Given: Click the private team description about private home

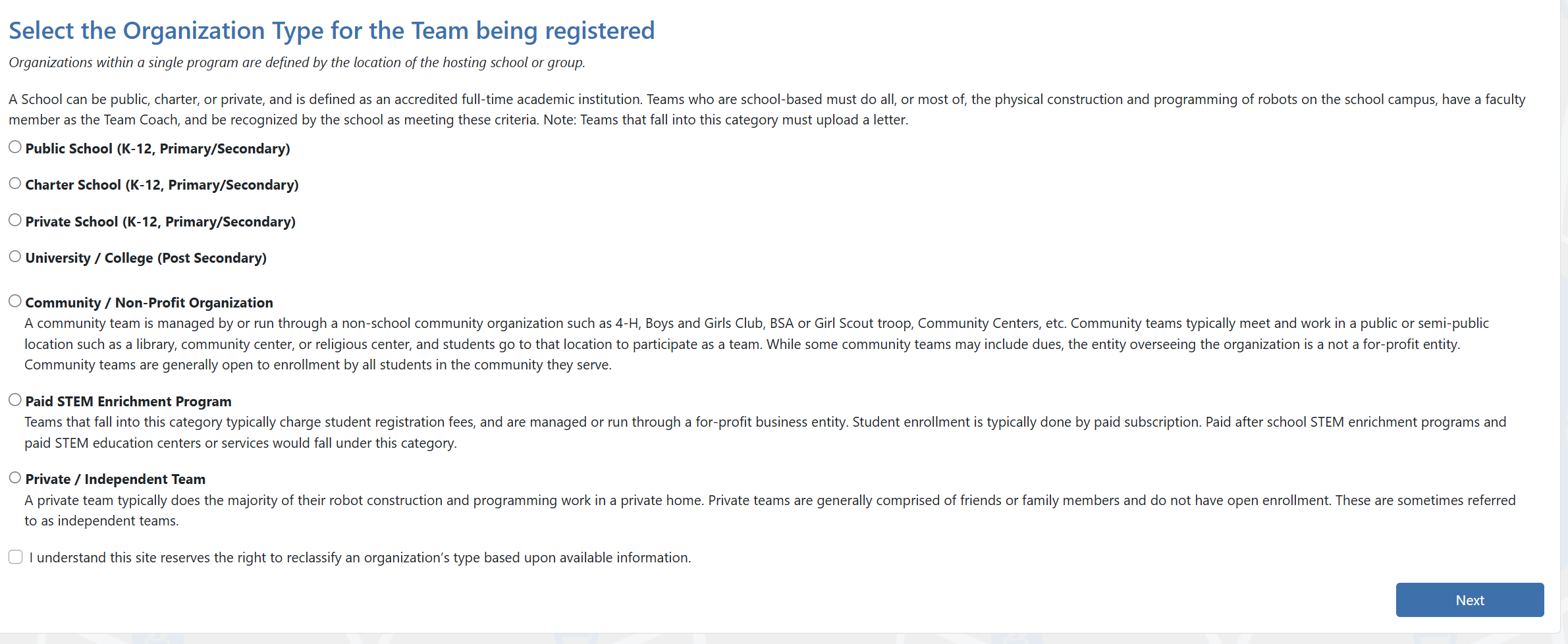Looking at the screenshot, I should (770, 510).
